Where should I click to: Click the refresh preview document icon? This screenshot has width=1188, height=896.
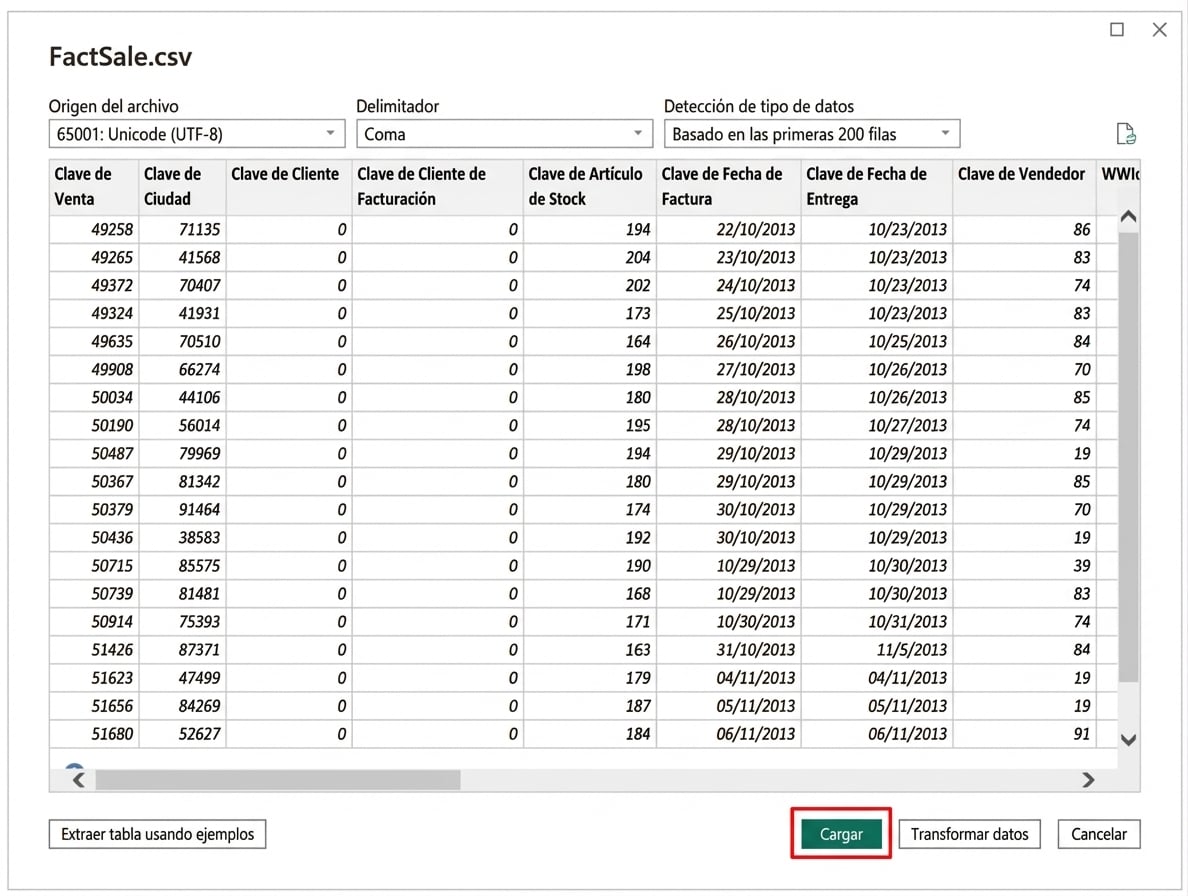tap(1126, 134)
